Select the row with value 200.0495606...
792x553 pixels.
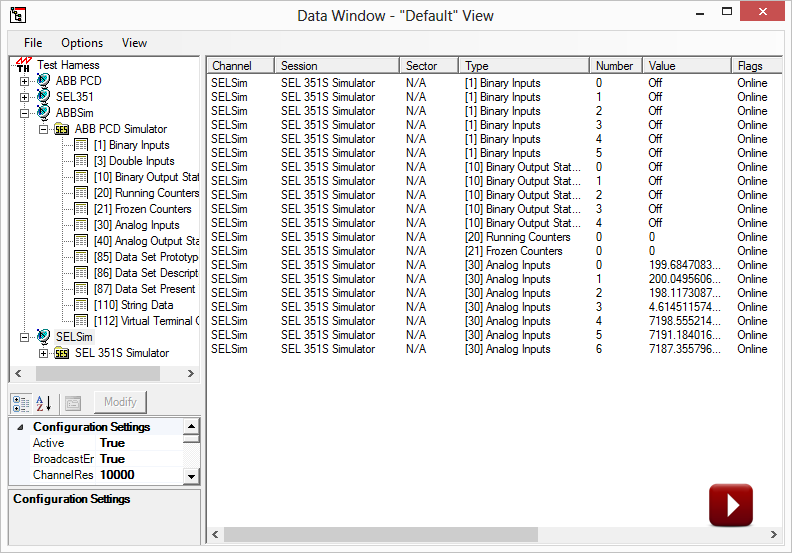tap(494, 279)
